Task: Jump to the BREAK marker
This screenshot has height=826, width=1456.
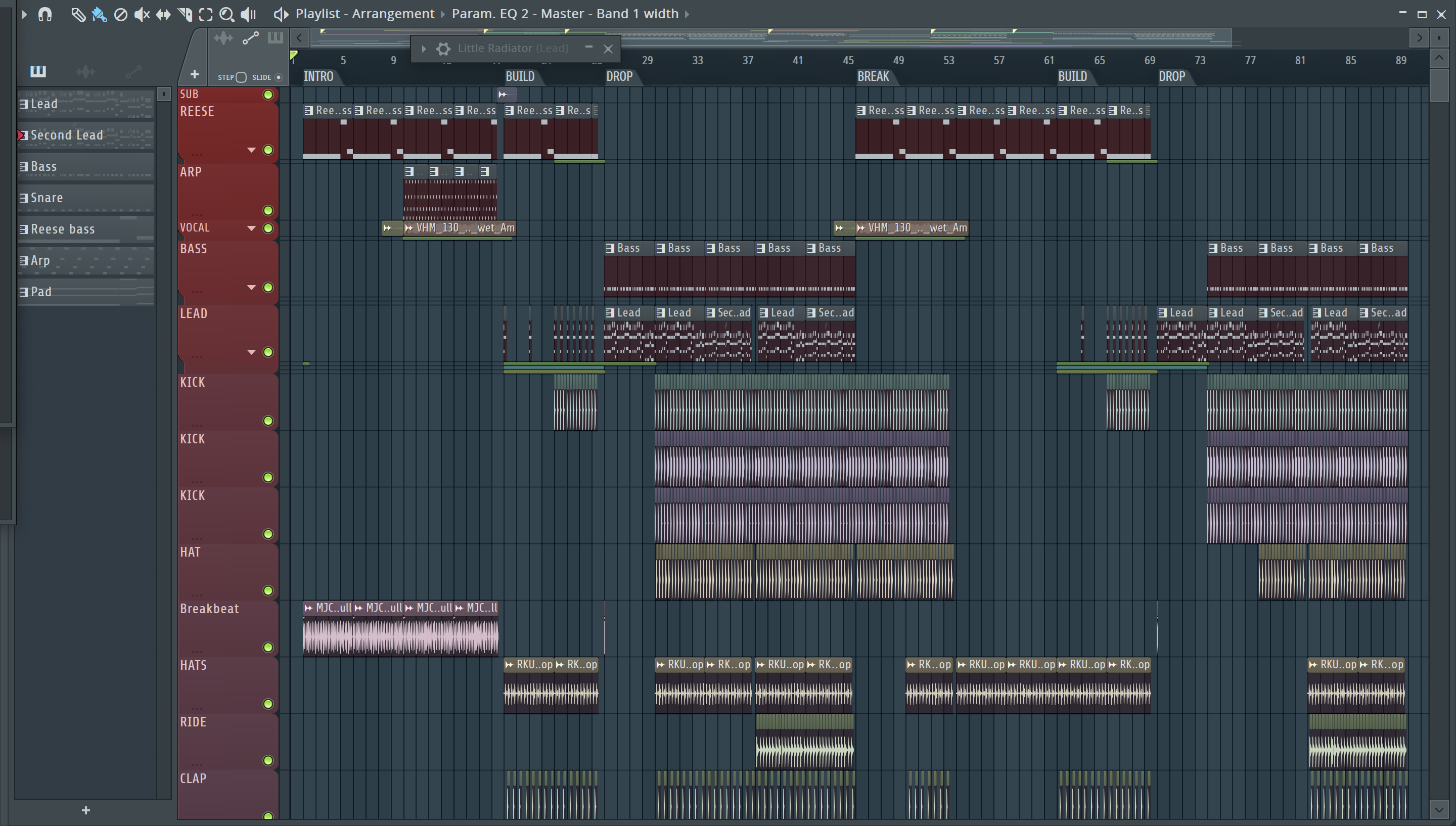Action: click(x=873, y=77)
